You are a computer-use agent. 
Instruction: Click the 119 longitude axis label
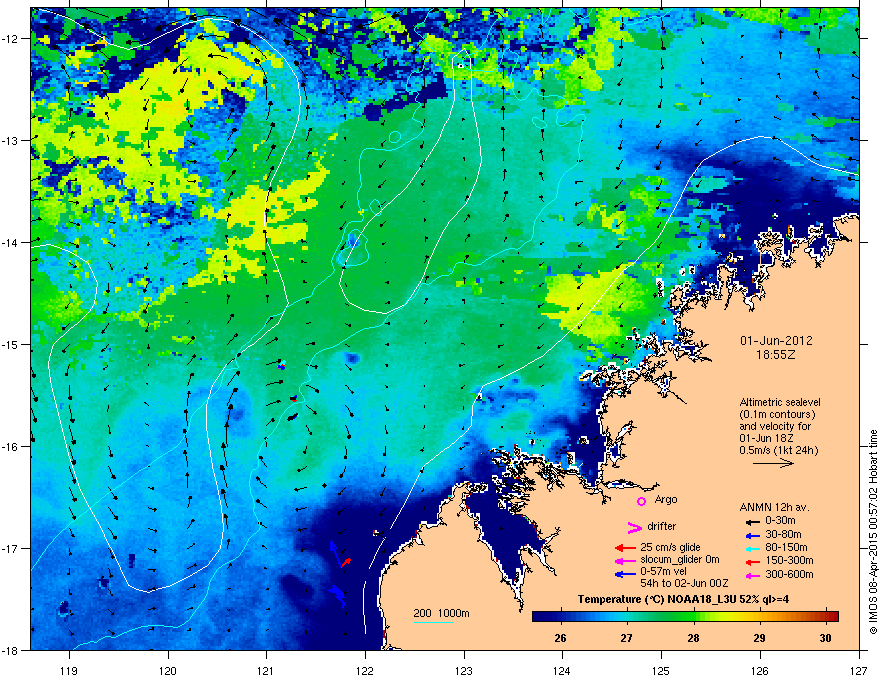[69, 670]
